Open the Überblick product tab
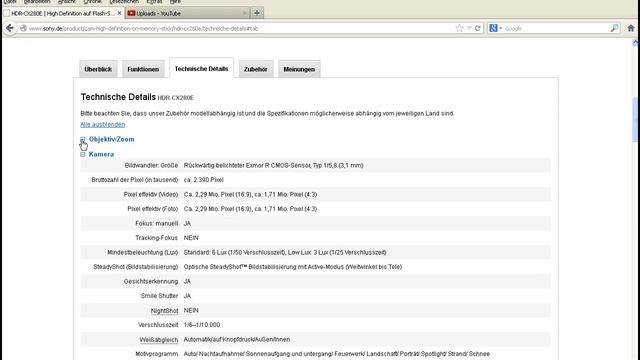Image resolution: width=640 pixels, height=360 pixels. [98, 69]
